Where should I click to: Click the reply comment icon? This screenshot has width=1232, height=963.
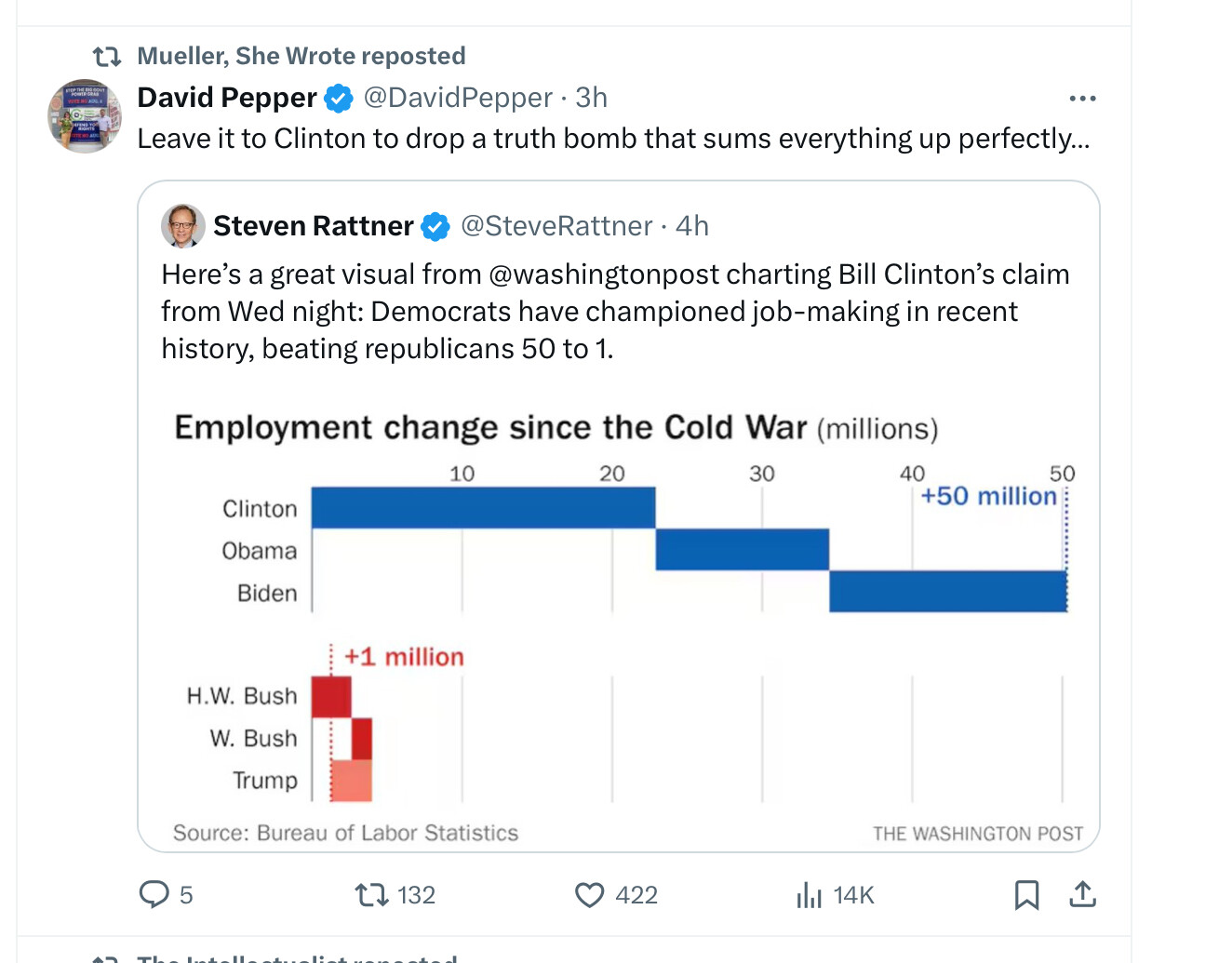pyautogui.click(x=154, y=894)
